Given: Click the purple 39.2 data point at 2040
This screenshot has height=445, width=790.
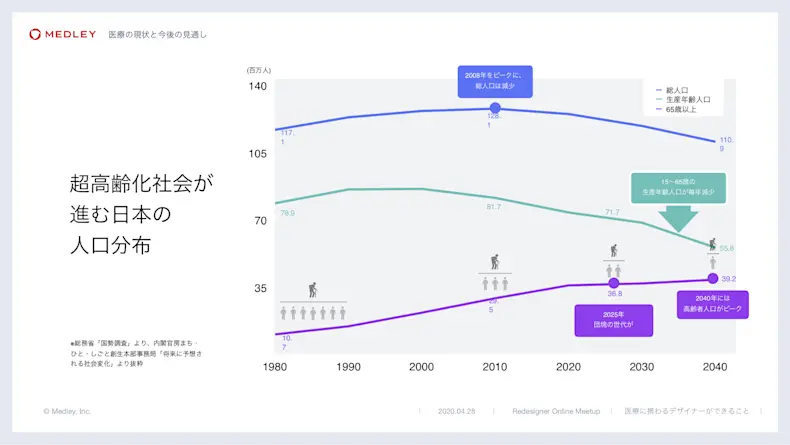Looking at the screenshot, I should click(712, 278).
